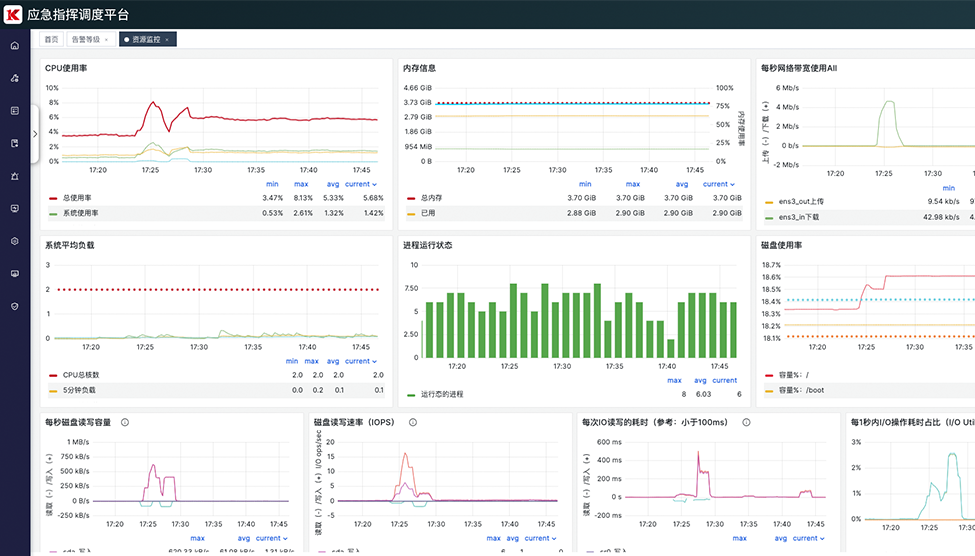Toggle the CPU总核数 series in the load legend

[x=81, y=375]
